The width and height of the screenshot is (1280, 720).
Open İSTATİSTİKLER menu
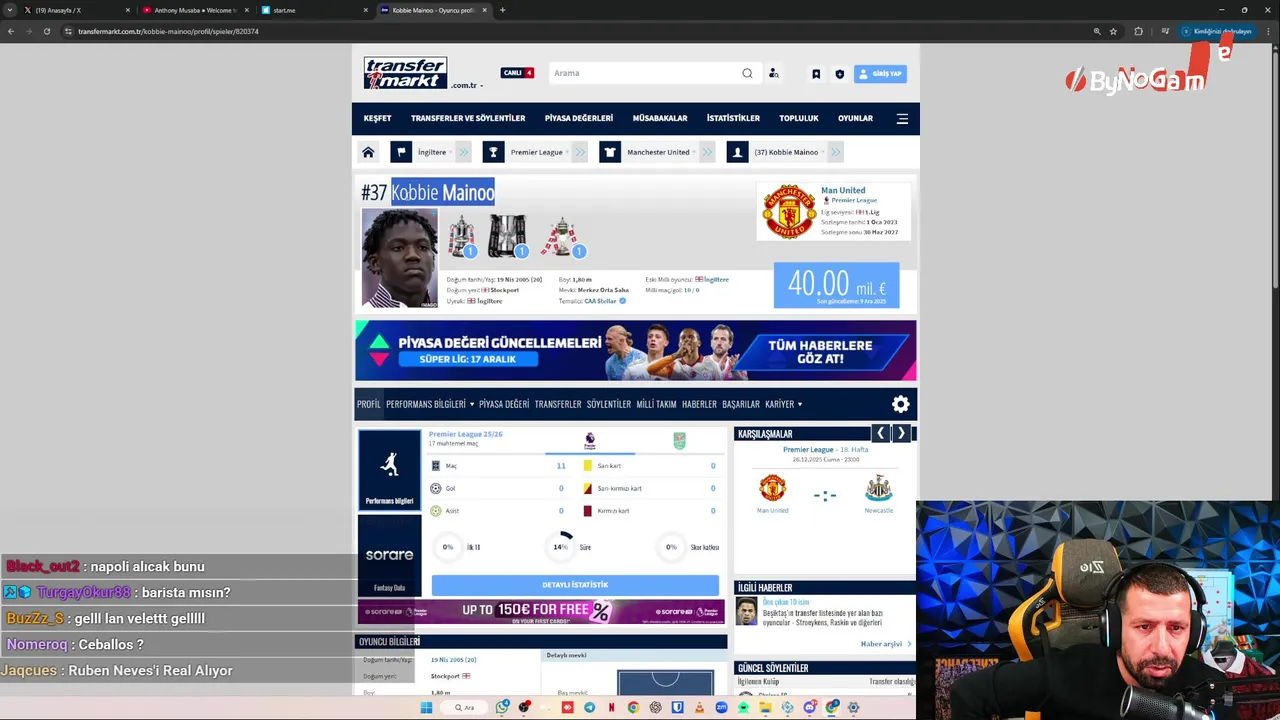click(x=733, y=118)
